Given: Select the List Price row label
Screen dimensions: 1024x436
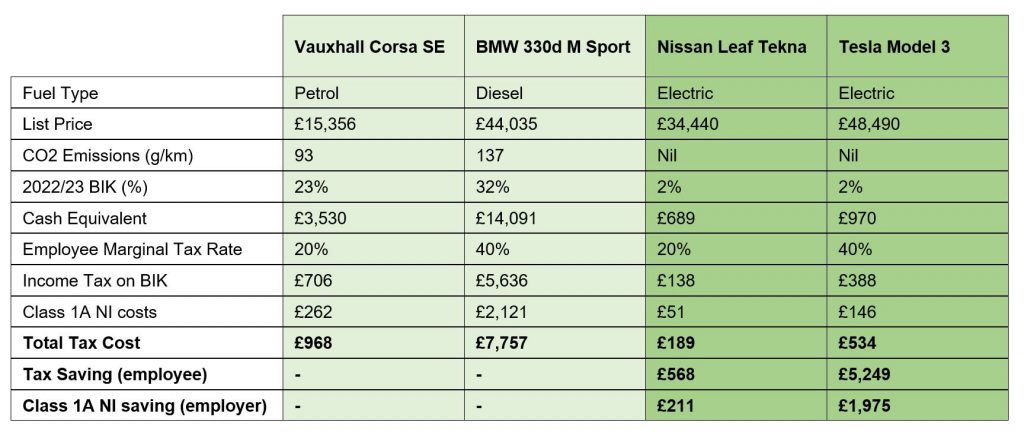Looking at the screenshot, I should [x=56, y=124].
